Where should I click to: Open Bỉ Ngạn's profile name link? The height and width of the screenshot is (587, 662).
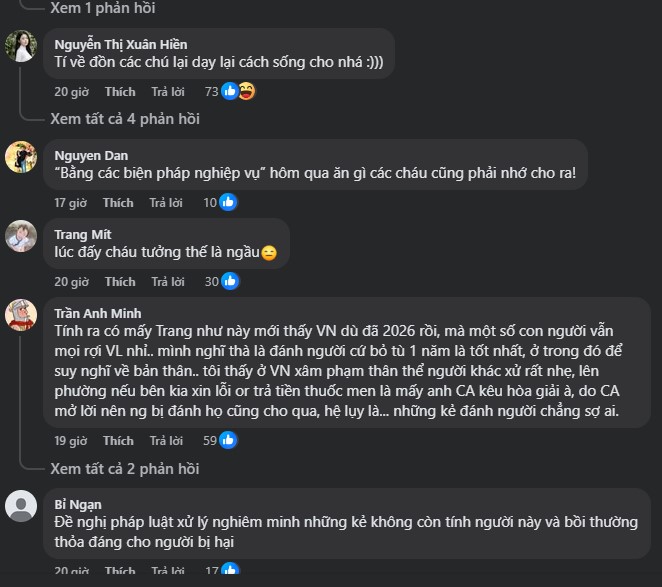[78, 504]
